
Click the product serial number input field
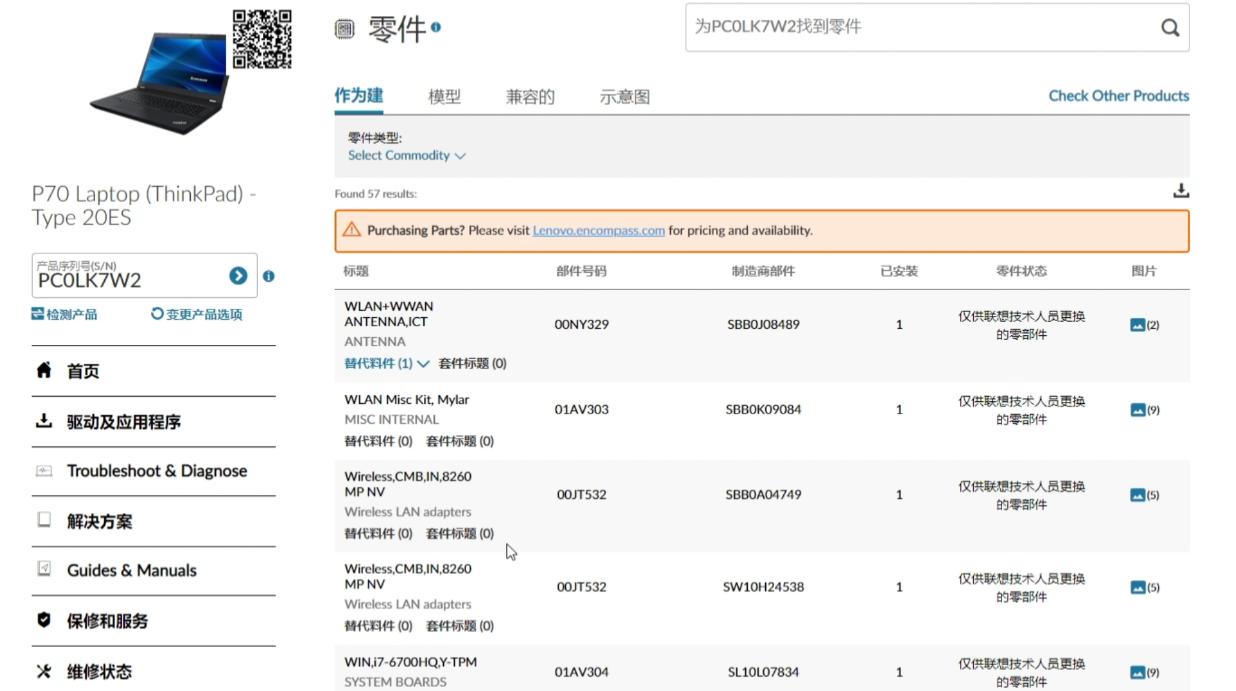click(130, 275)
